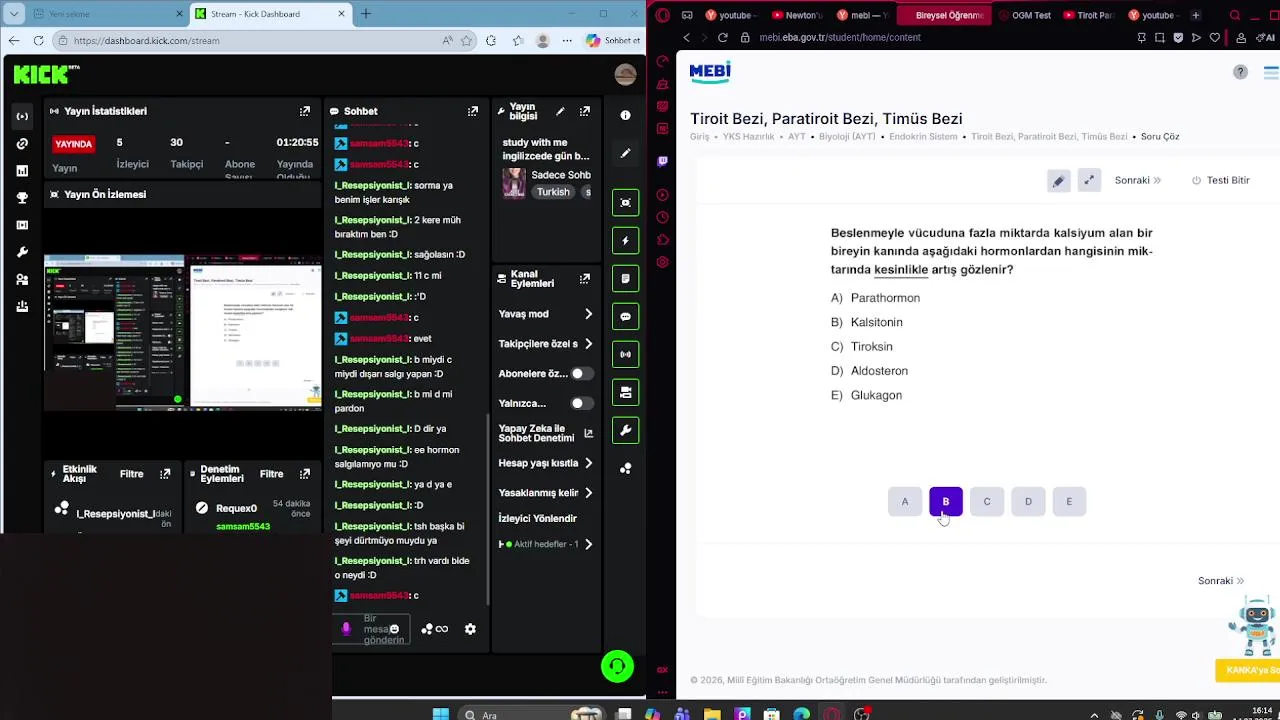Expand Yavaş mod options
This screenshot has width=1280, height=720.
point(588,314)
